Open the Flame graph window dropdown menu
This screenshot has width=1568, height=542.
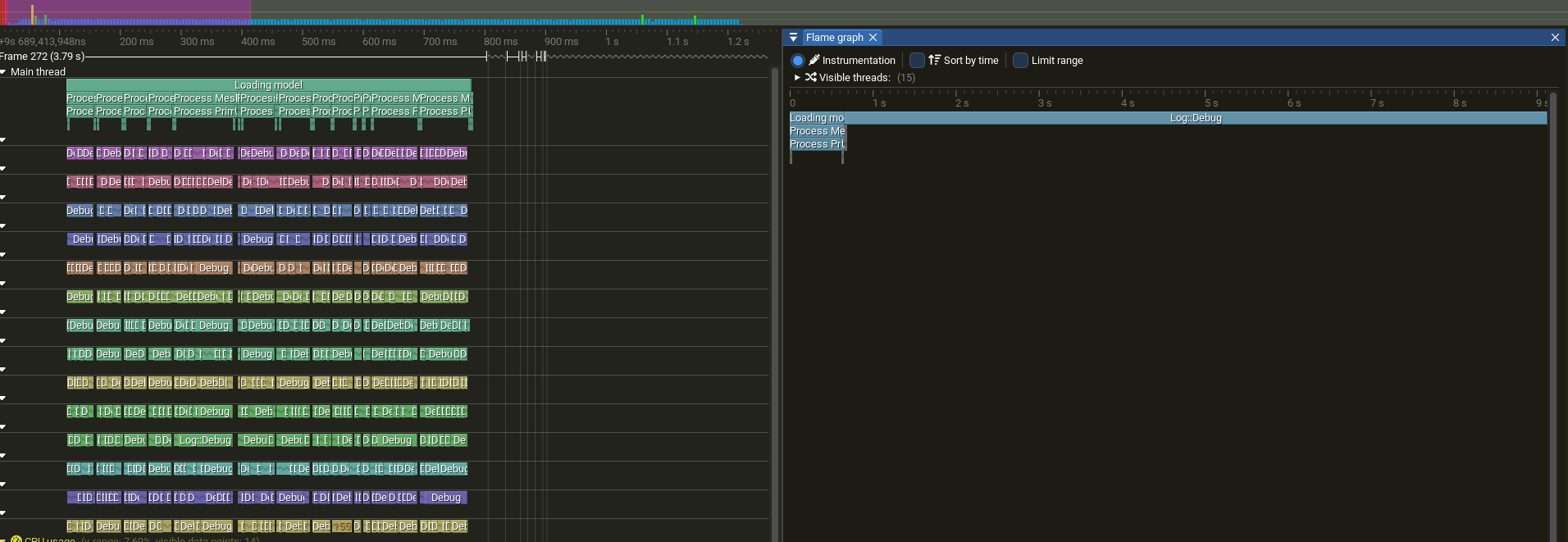click(x=793, y=38)
